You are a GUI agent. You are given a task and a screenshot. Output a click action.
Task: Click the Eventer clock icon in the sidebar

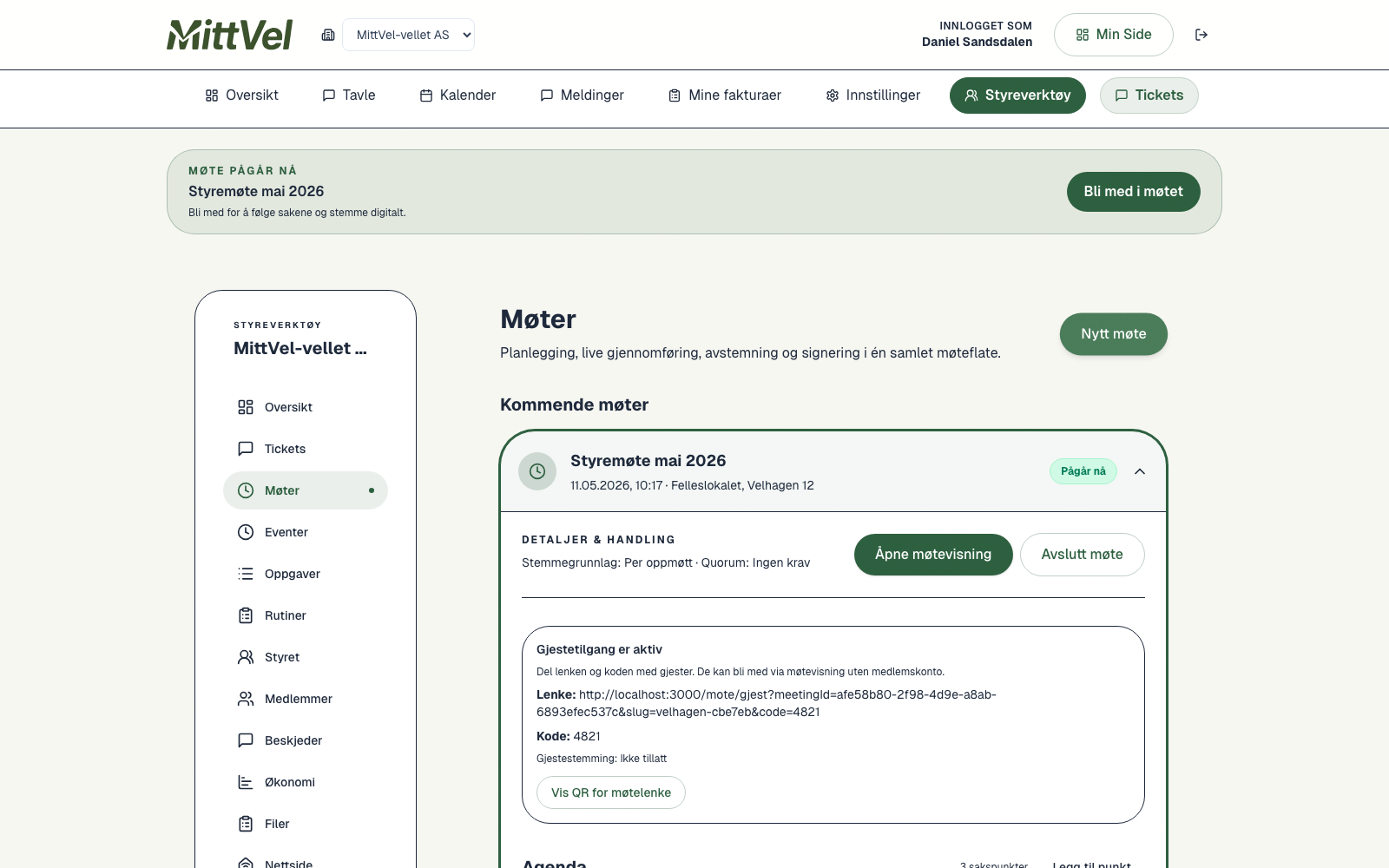[x=246, y=532]
